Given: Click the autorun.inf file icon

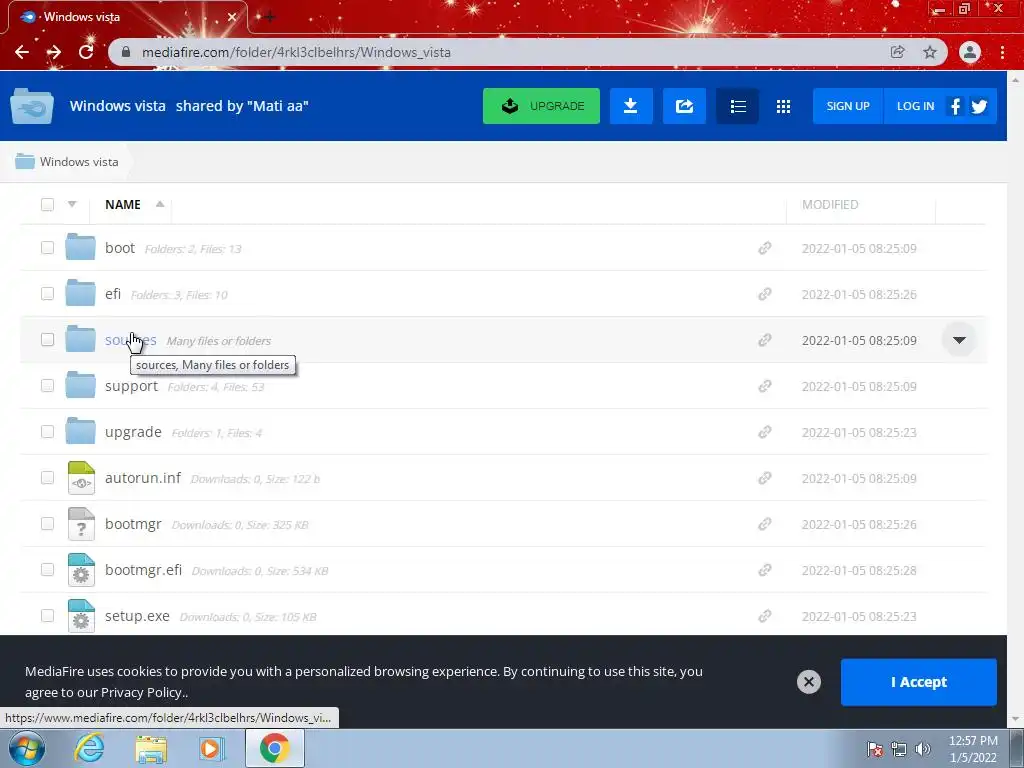Looking at the screenshot, I should pyautogui.click(x=81, y=477).
